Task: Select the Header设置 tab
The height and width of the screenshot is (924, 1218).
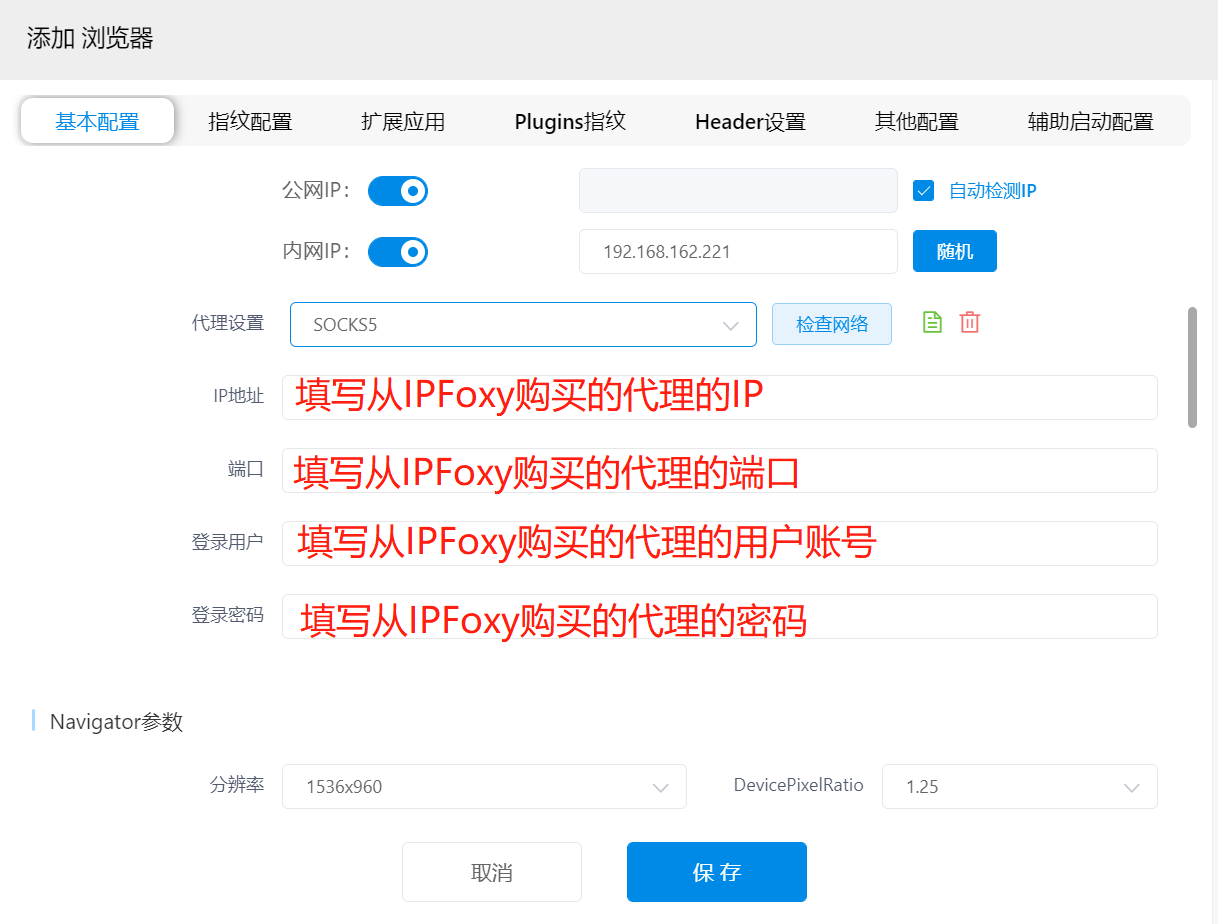Action: click(x=749, y=121)
